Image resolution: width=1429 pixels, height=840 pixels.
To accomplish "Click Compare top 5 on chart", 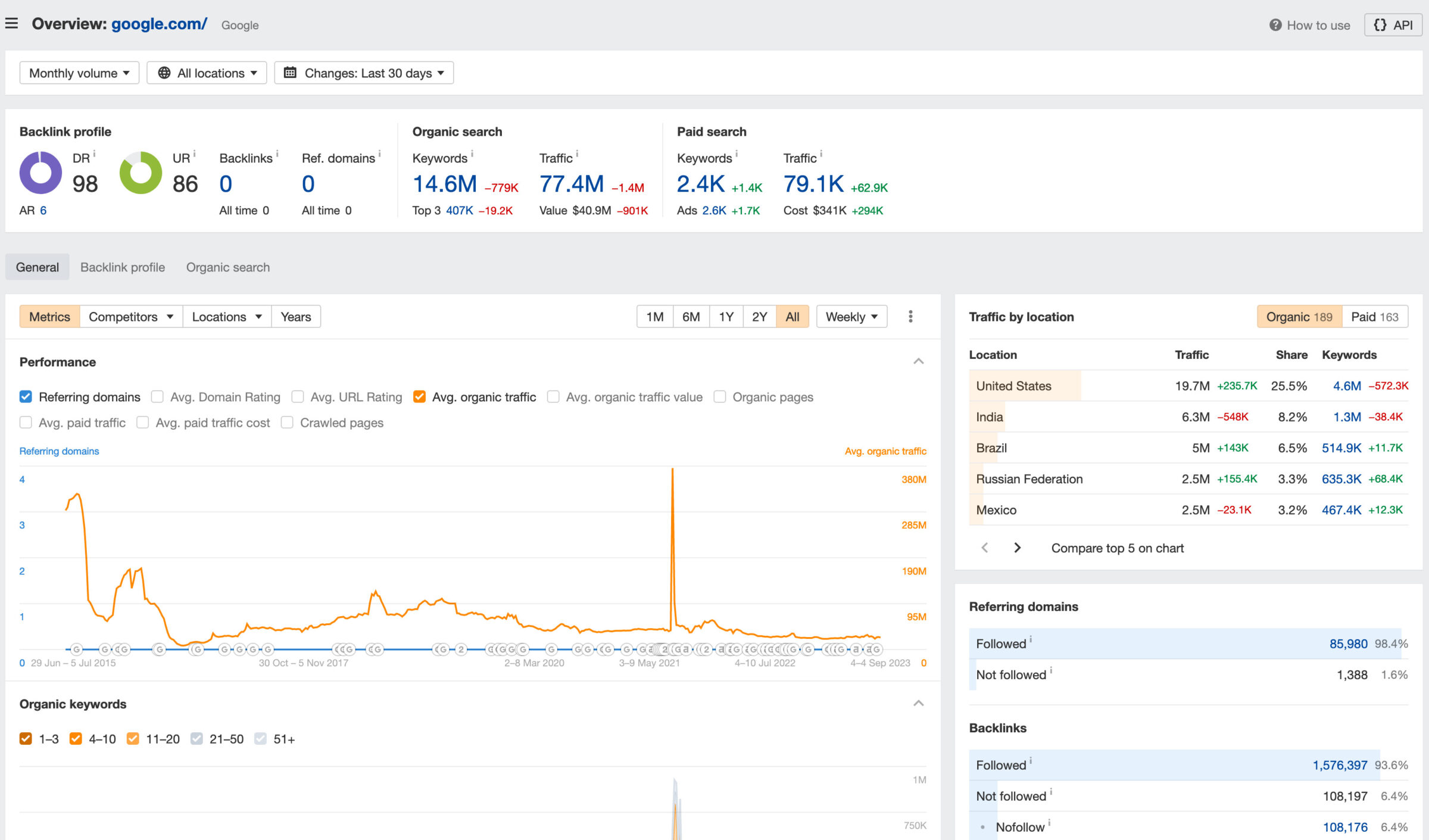I will coord(1118,548).
